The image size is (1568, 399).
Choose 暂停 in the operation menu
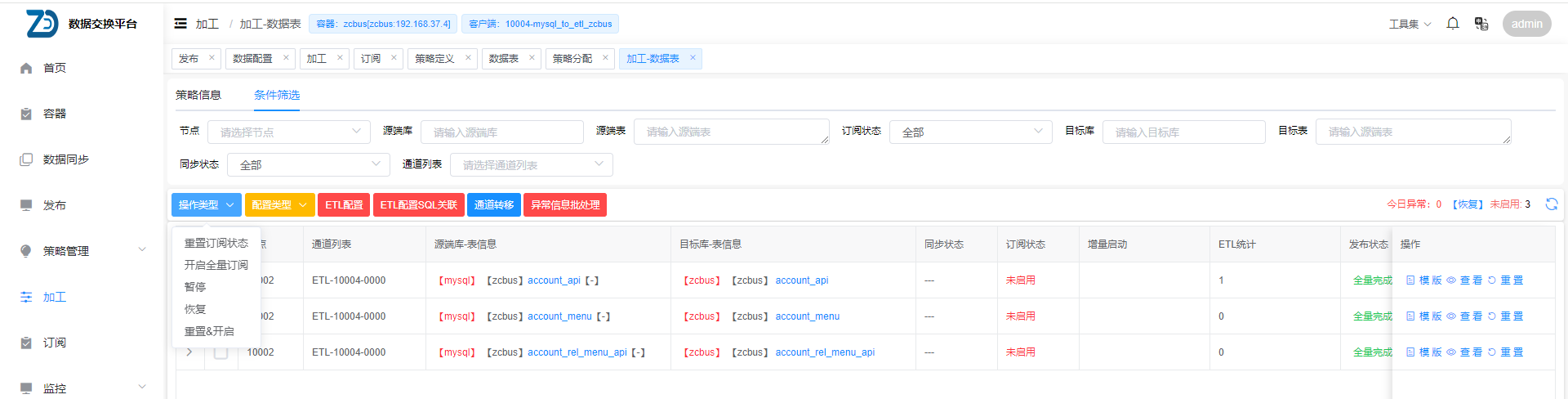point(195,287)
